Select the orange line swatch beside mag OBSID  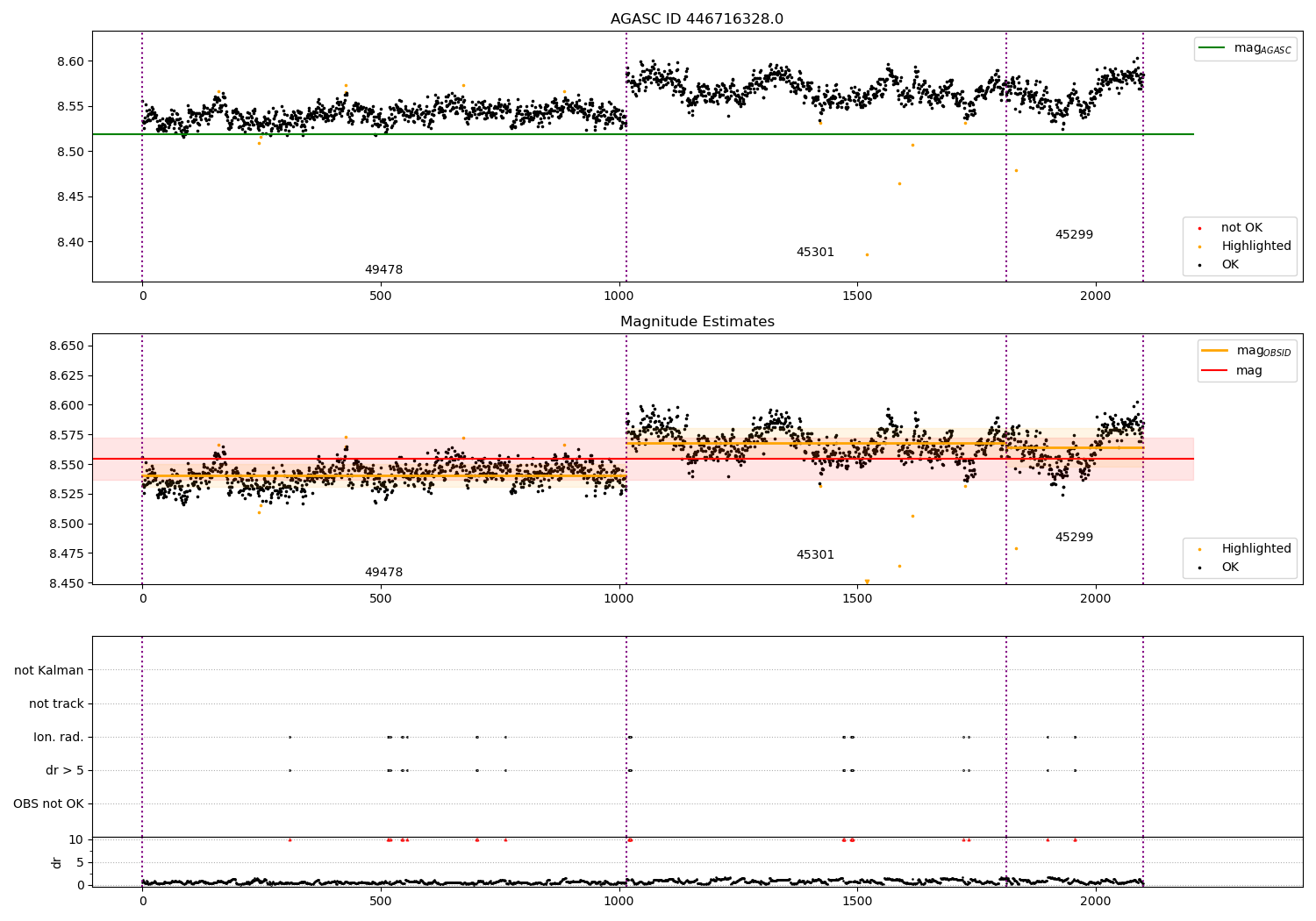pos(1215,351)
